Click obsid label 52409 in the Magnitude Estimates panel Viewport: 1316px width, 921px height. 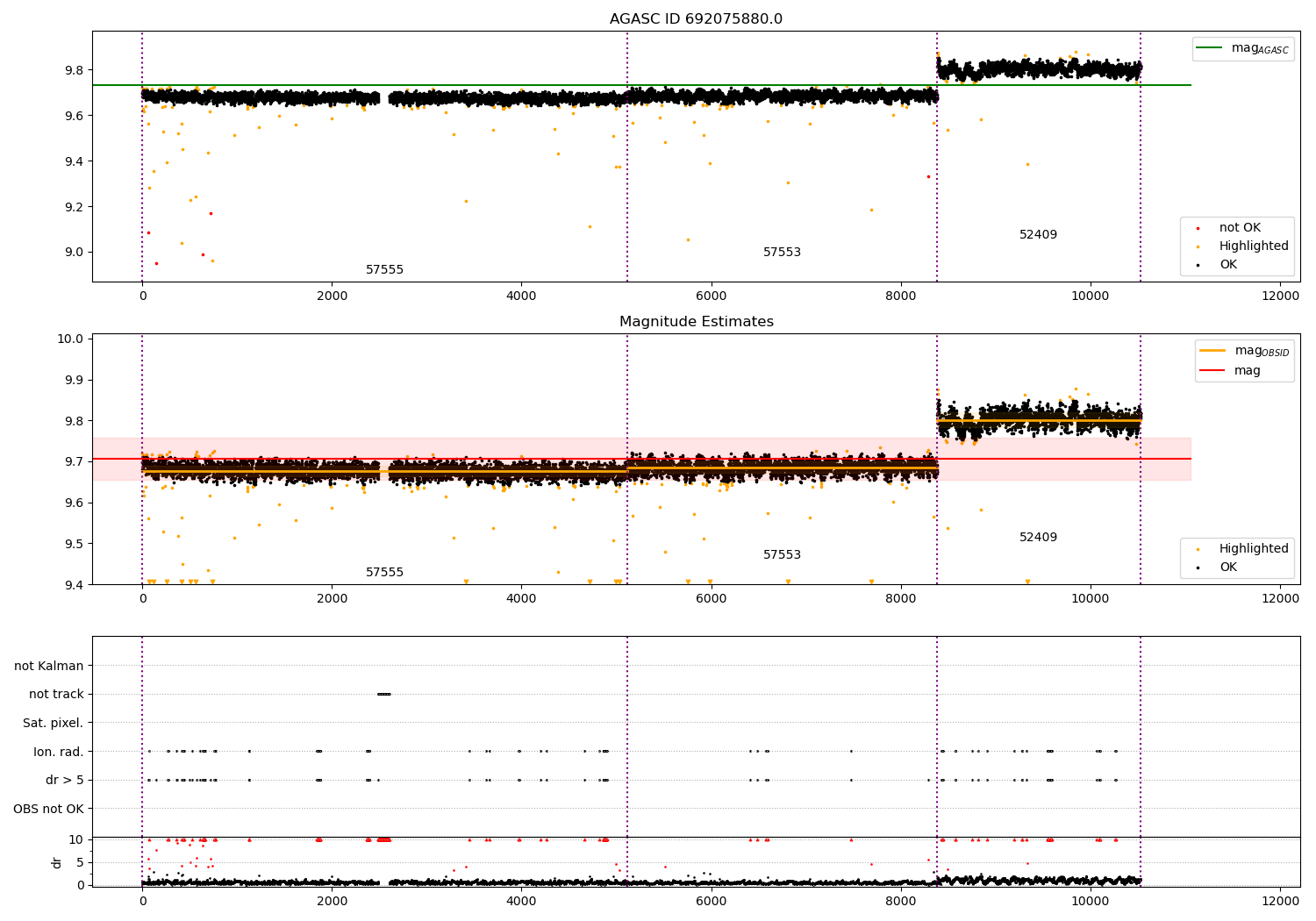coord(1038,538)
